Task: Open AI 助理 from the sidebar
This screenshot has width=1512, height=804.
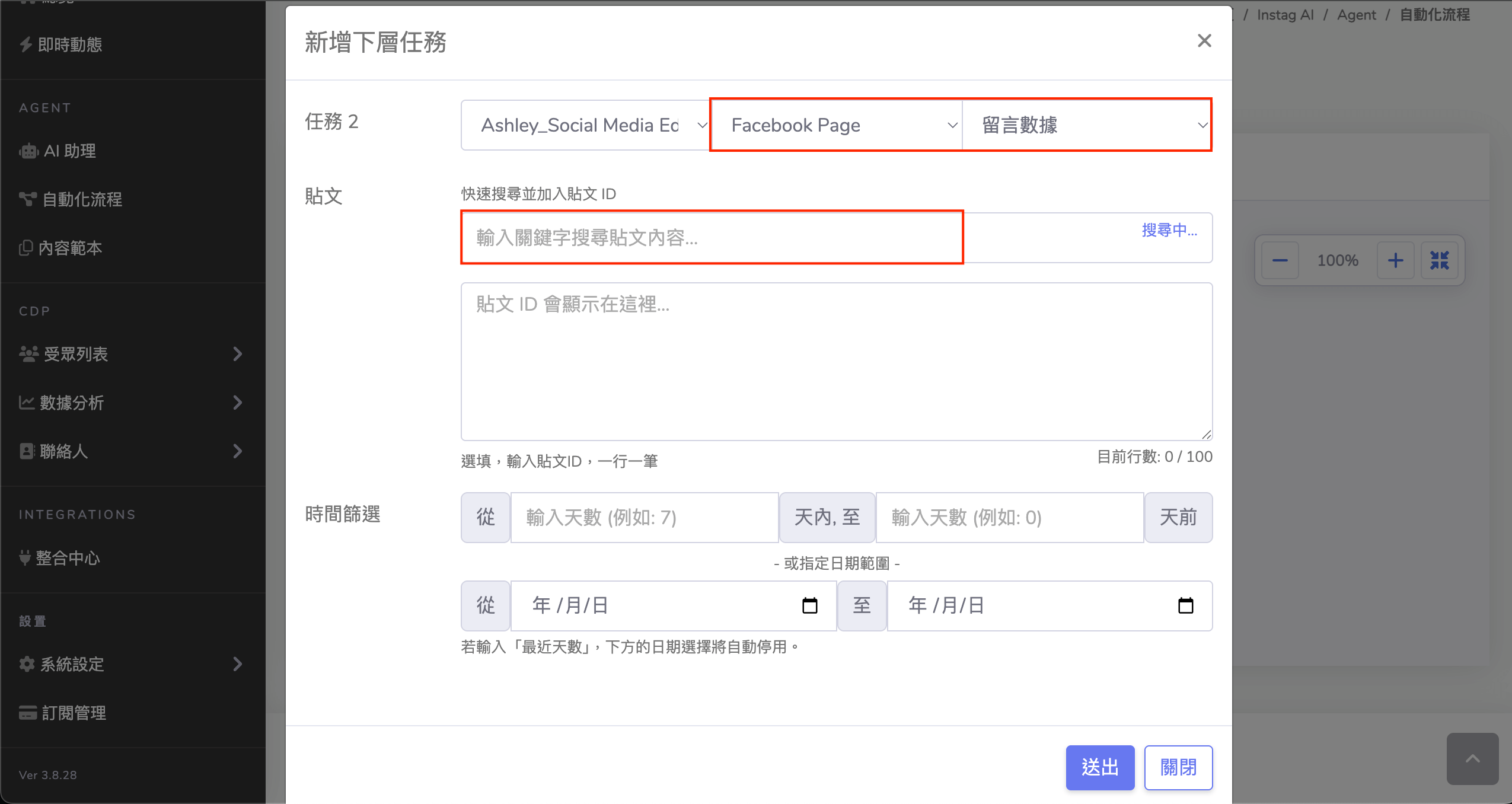Action: [x=69, y=151]
